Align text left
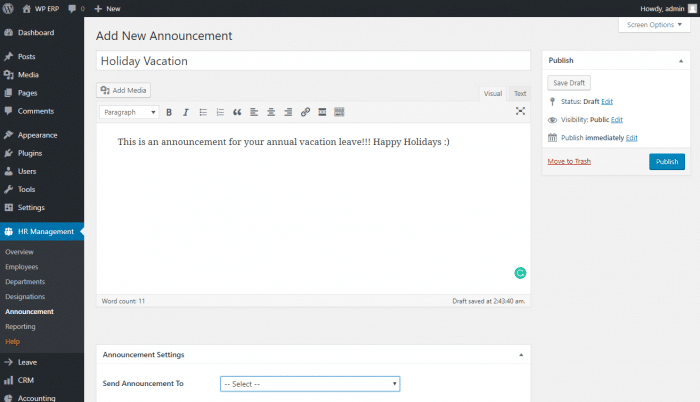 pyautogui.click(x=254, y=112)
